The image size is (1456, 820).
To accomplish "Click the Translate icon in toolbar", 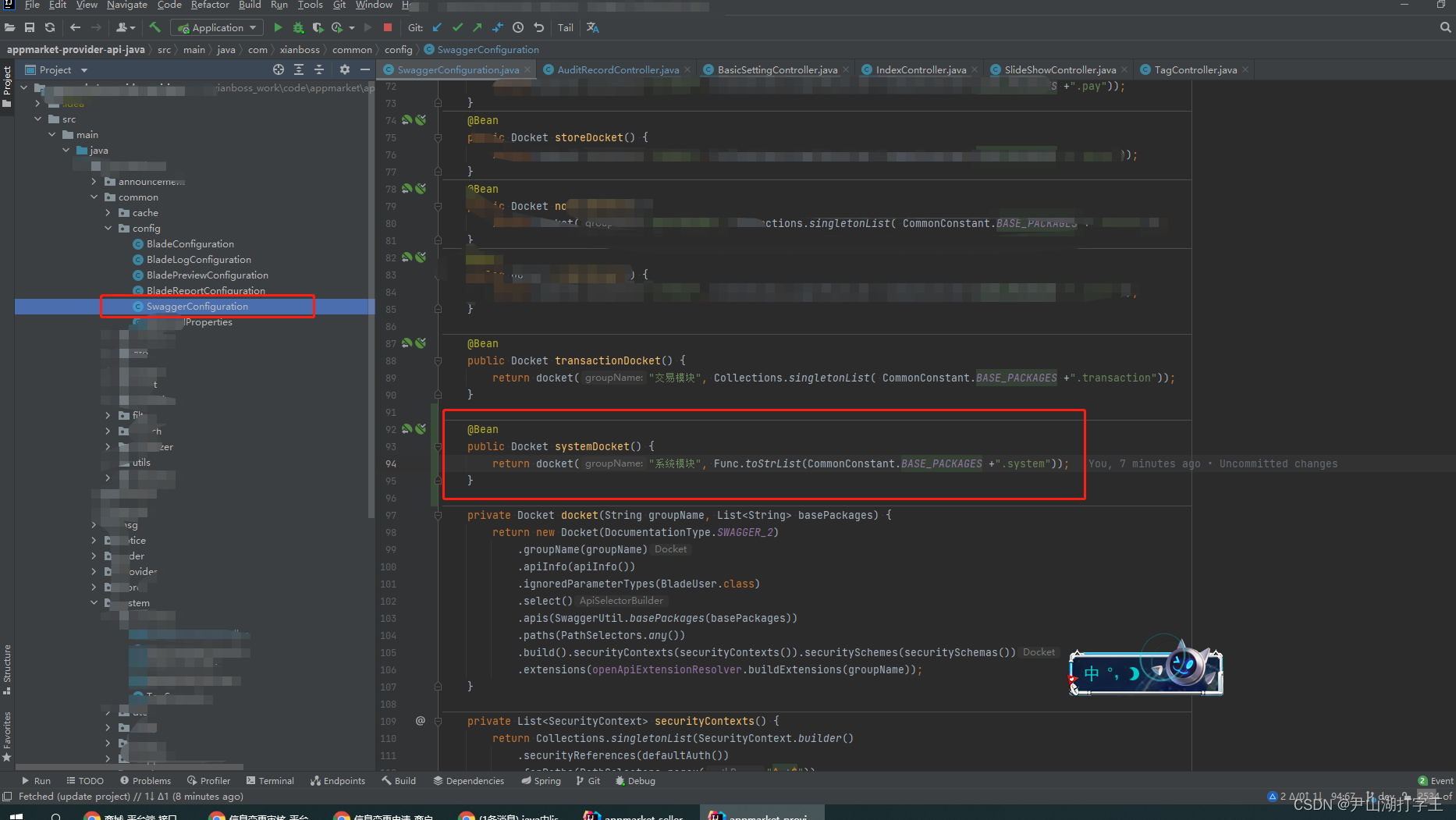I will click(592, 27).
